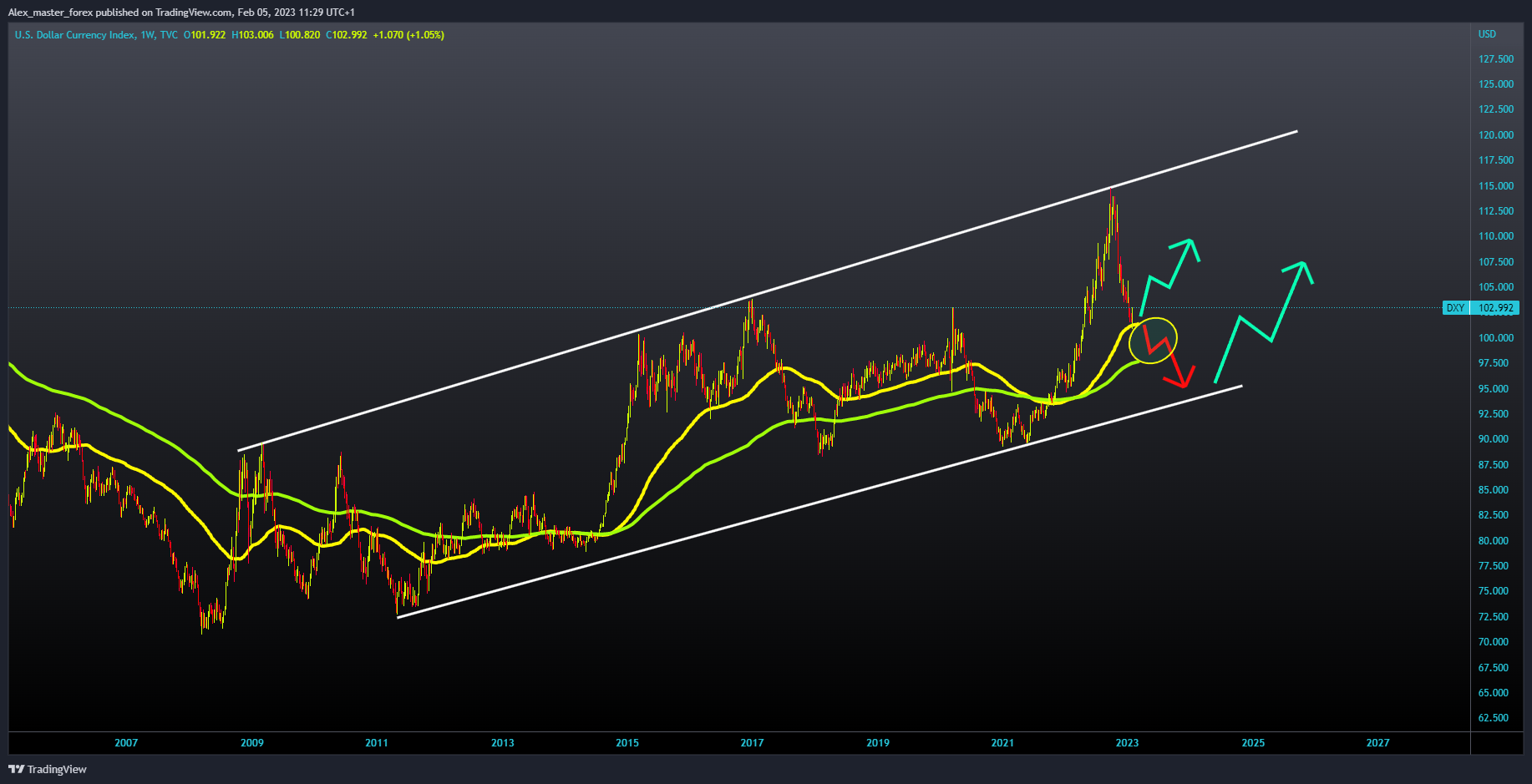Image resolution: width=1532 pixels, height=784 pixels.
Task: Click the DXY price label tag
Action: click(1455, 308)
